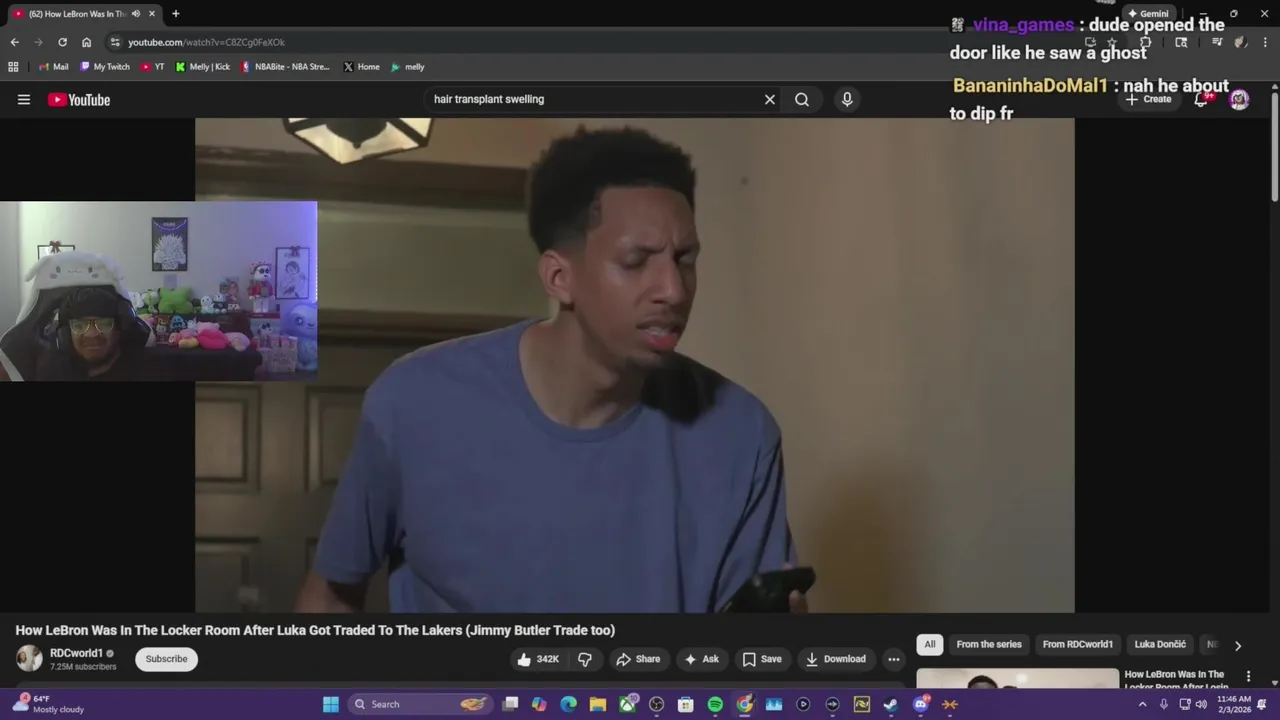The height and width of the screenshot is (720, 1280).
Task: Open the Melly | Kick bookmark
Action: (202, 67)
